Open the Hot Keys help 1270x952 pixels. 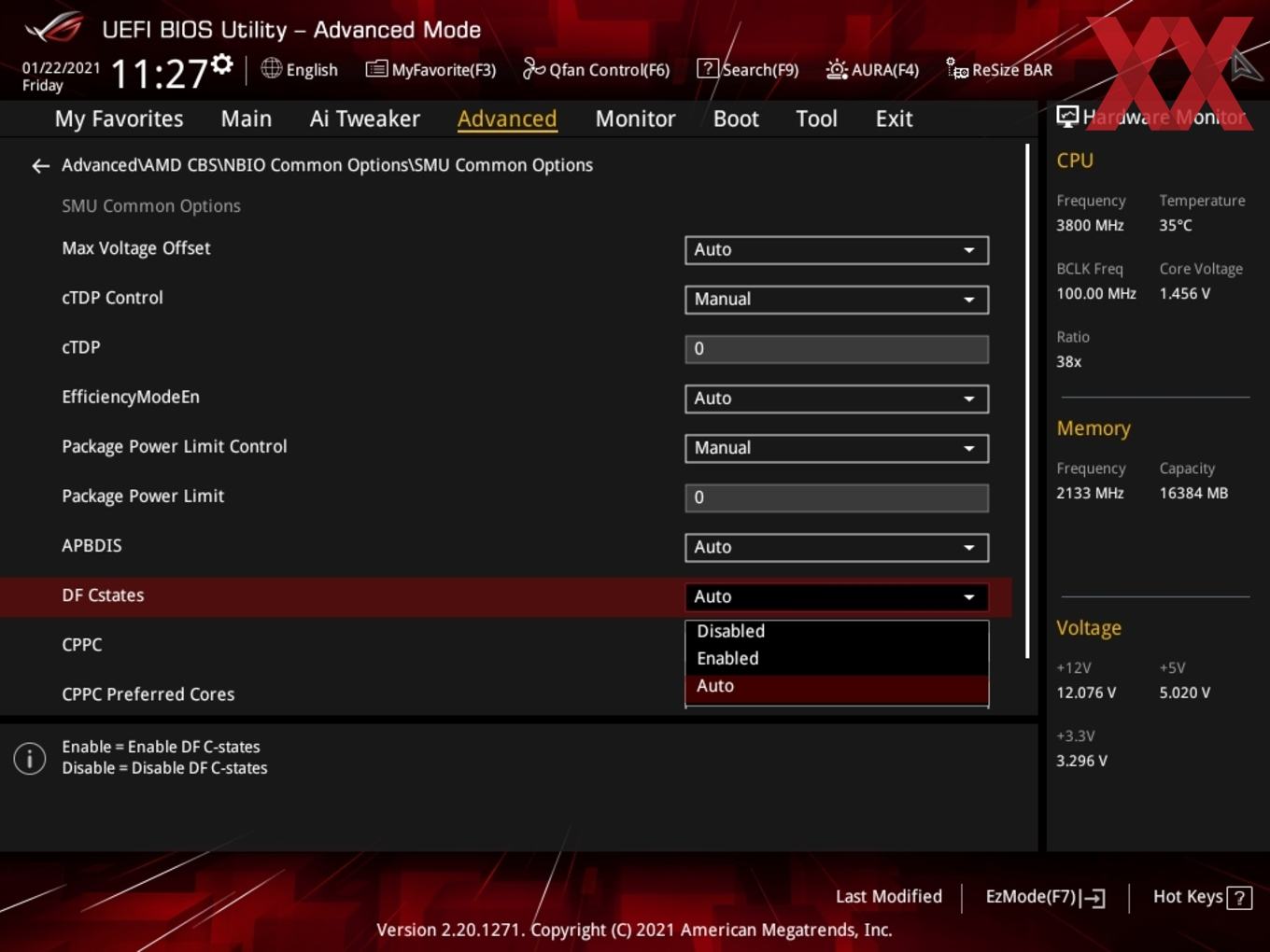coord(1202,897)
